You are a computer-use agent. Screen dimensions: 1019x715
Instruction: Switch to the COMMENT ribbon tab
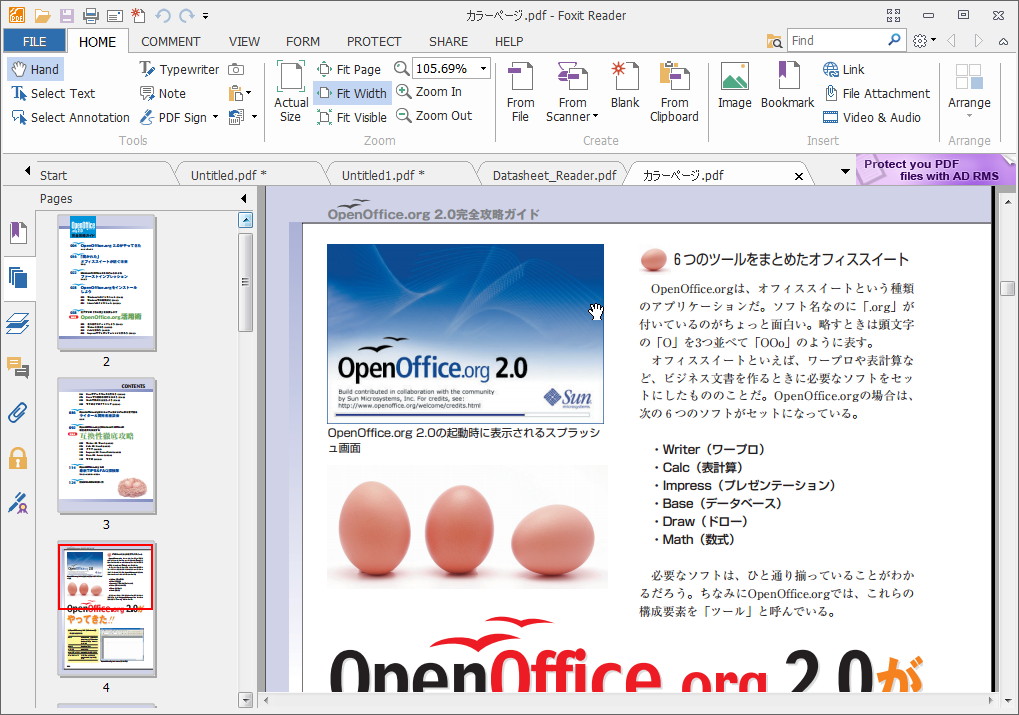tap(170, 41)
